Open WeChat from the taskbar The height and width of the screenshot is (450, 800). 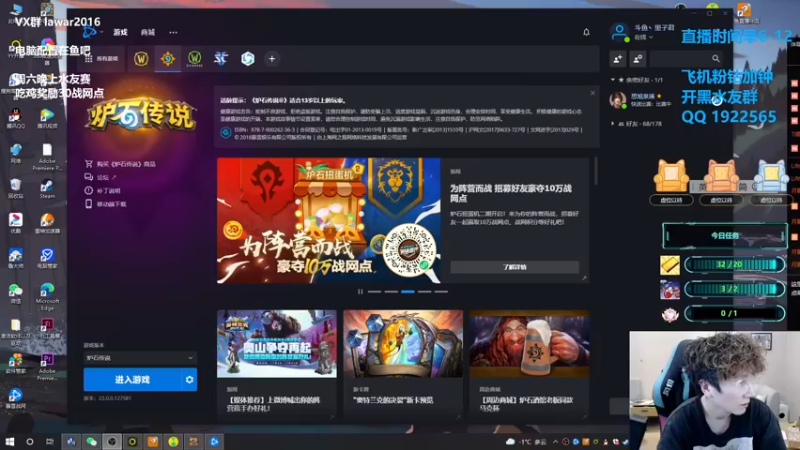pos(91,441)
